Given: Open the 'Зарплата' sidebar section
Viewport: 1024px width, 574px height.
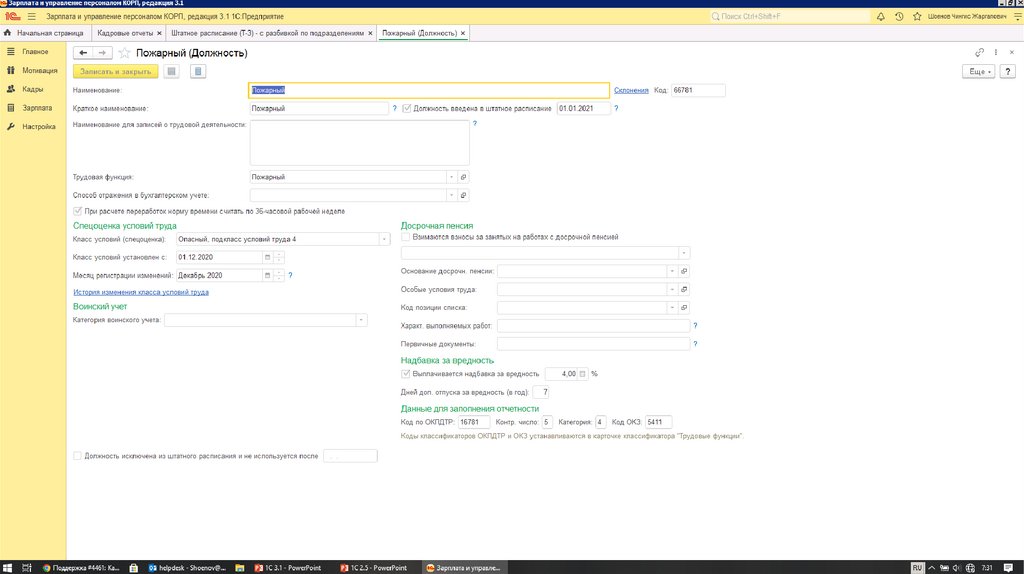Looking at the screenshot, I should (x=37, y=108).
